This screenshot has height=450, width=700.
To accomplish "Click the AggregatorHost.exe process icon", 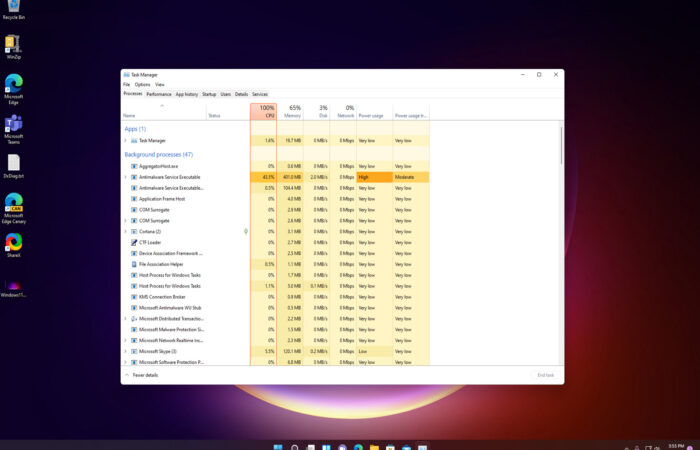I will click(134, 166).
